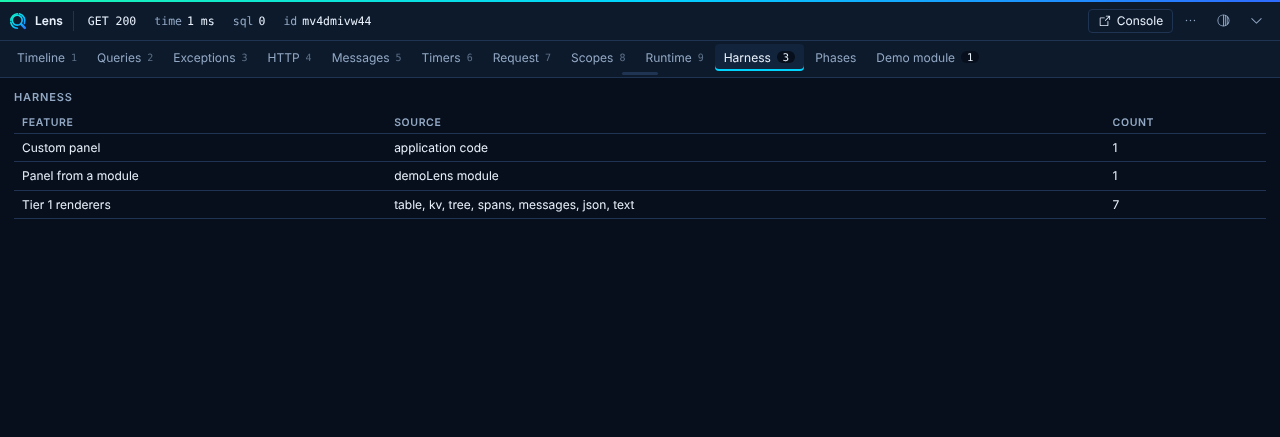Open the Request tab
Image resolution: width=1280 pixels, height=437 pixels.
click(522, 58)
